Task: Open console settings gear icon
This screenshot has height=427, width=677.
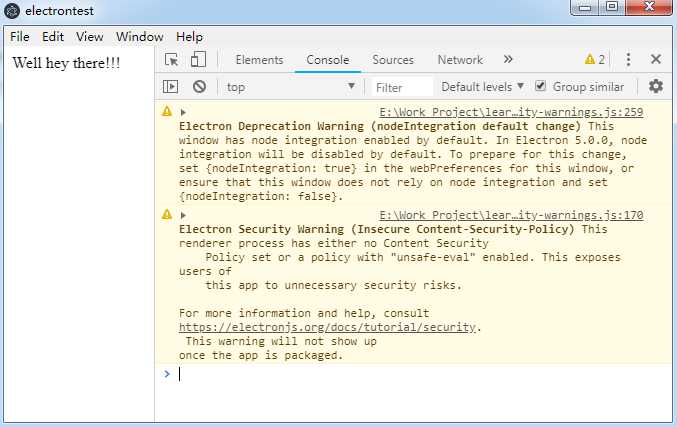Action: (656, 86)
